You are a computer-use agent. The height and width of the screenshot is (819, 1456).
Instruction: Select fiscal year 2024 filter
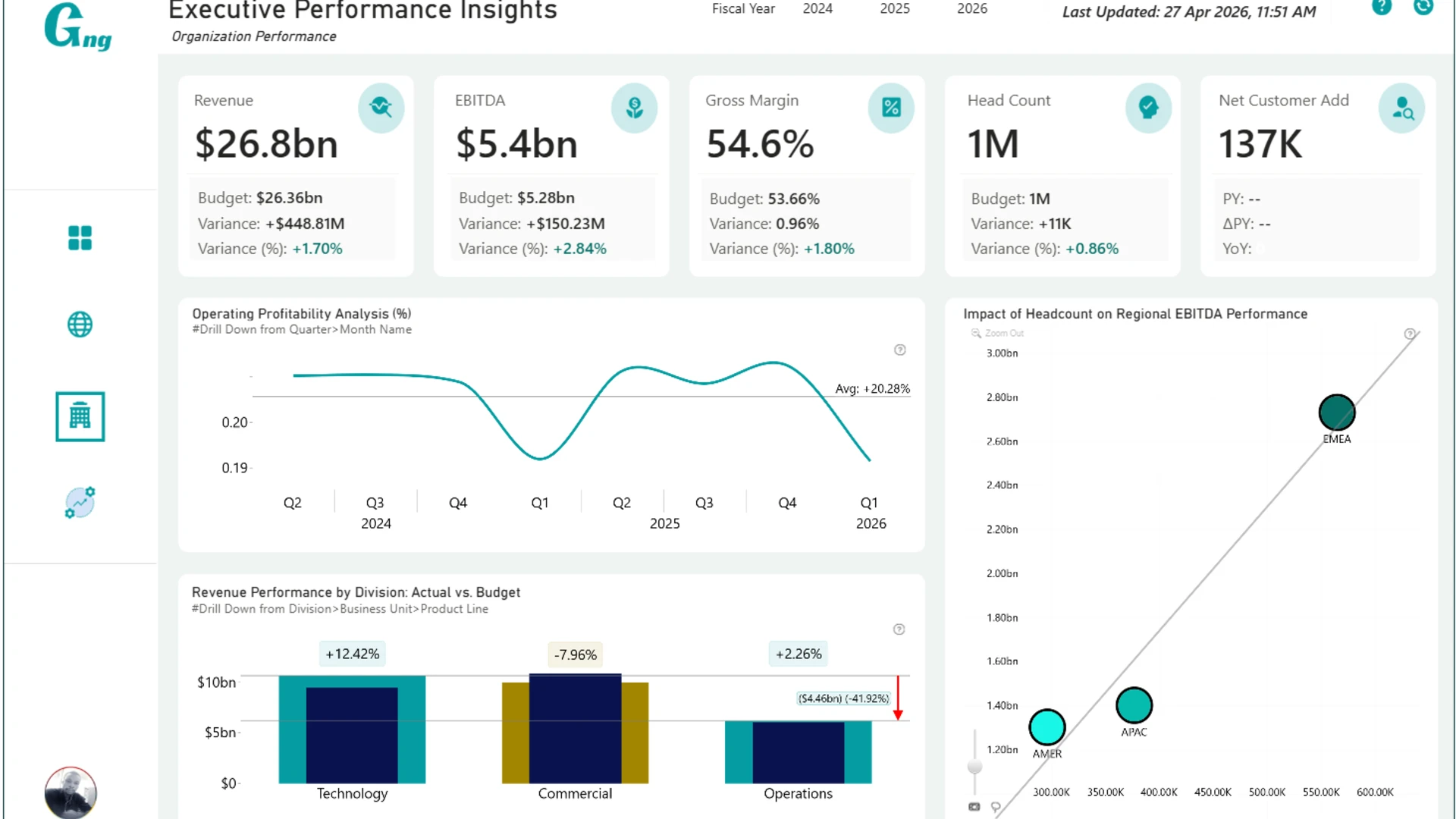click(x=817, y=9)
